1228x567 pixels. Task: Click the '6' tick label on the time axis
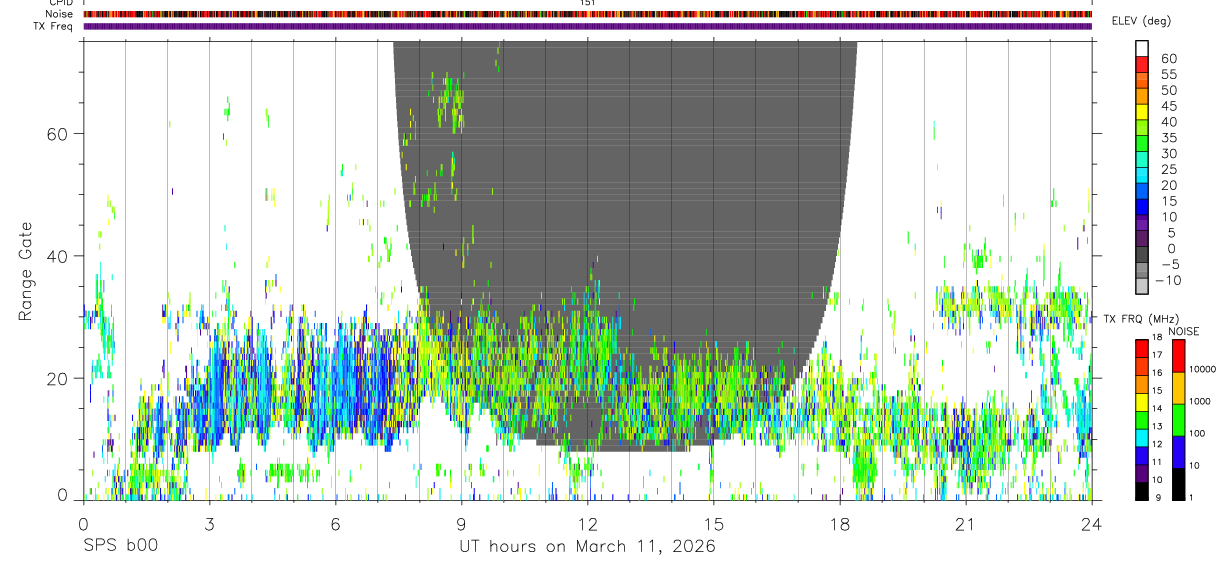coord(335,524)
